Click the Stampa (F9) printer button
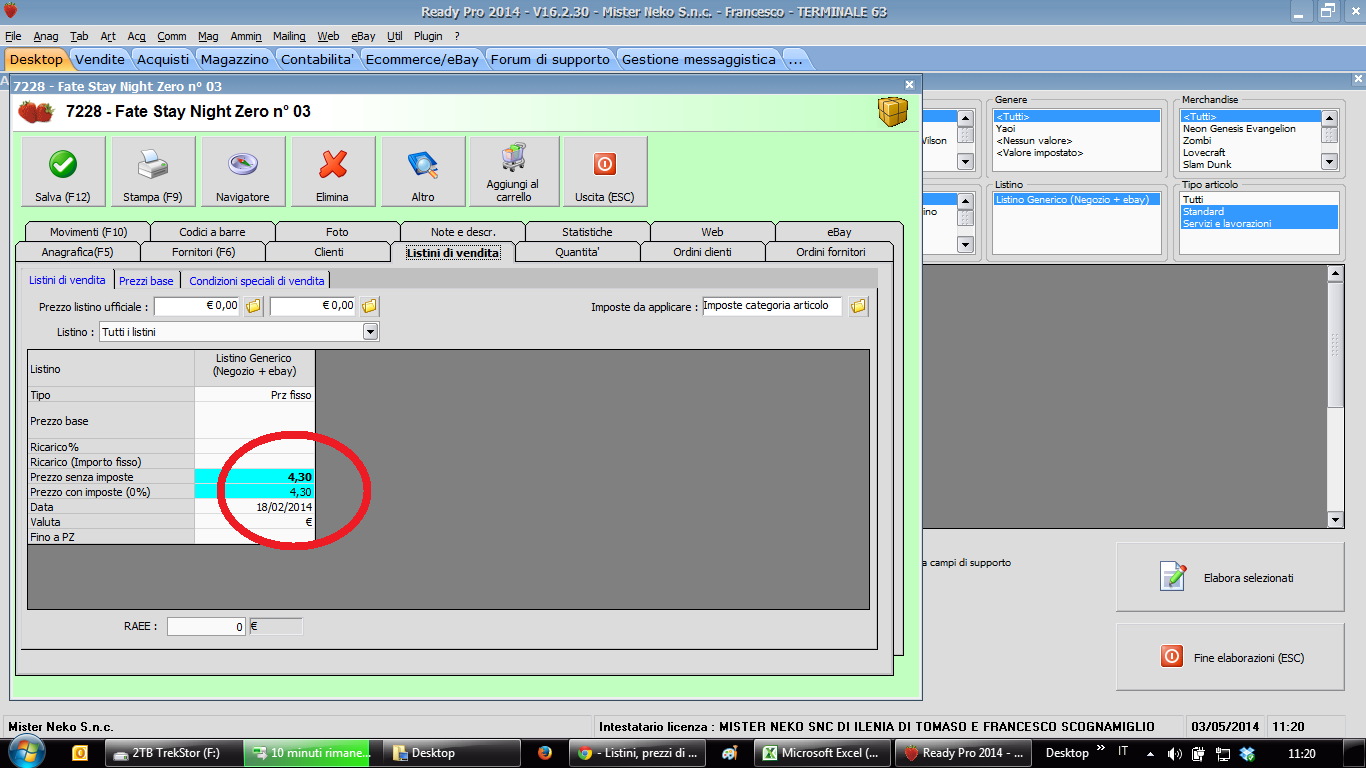Image resolution: width=1366 pixels, height=768 pixels. click(x=153, y=172)
